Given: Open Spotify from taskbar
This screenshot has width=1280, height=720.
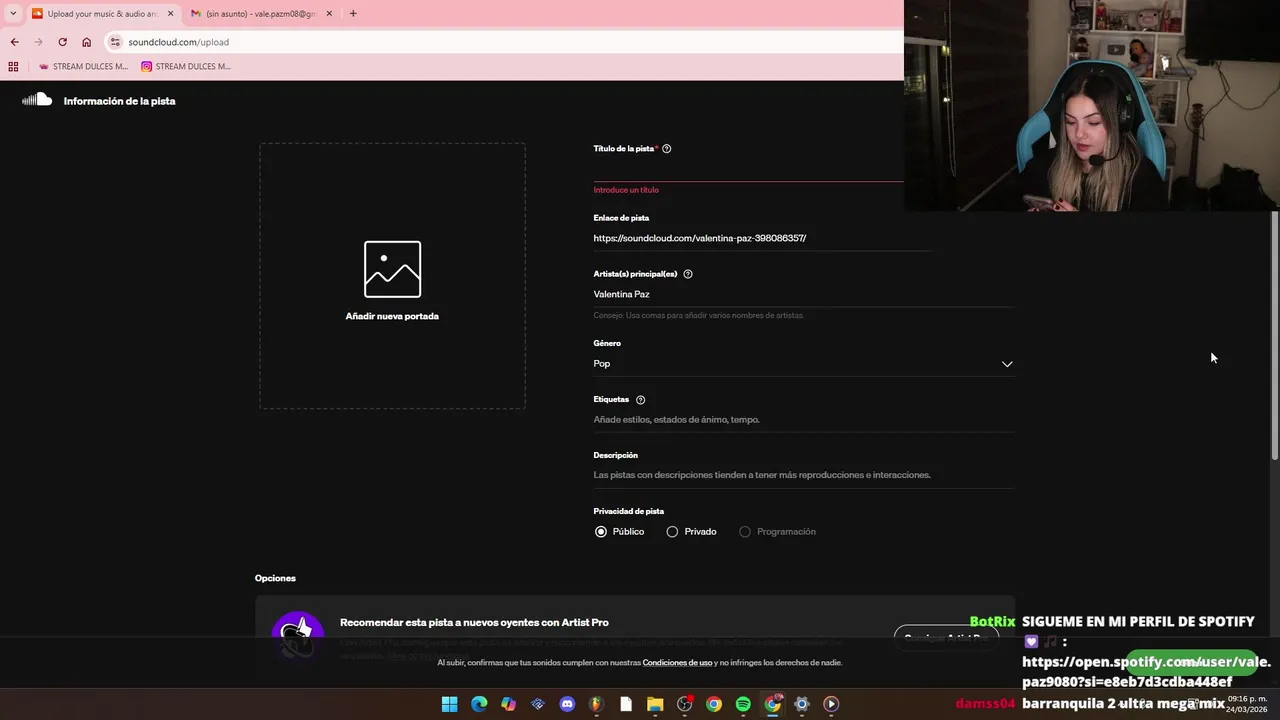Looking at the screenshot, I should coord(743,704).
